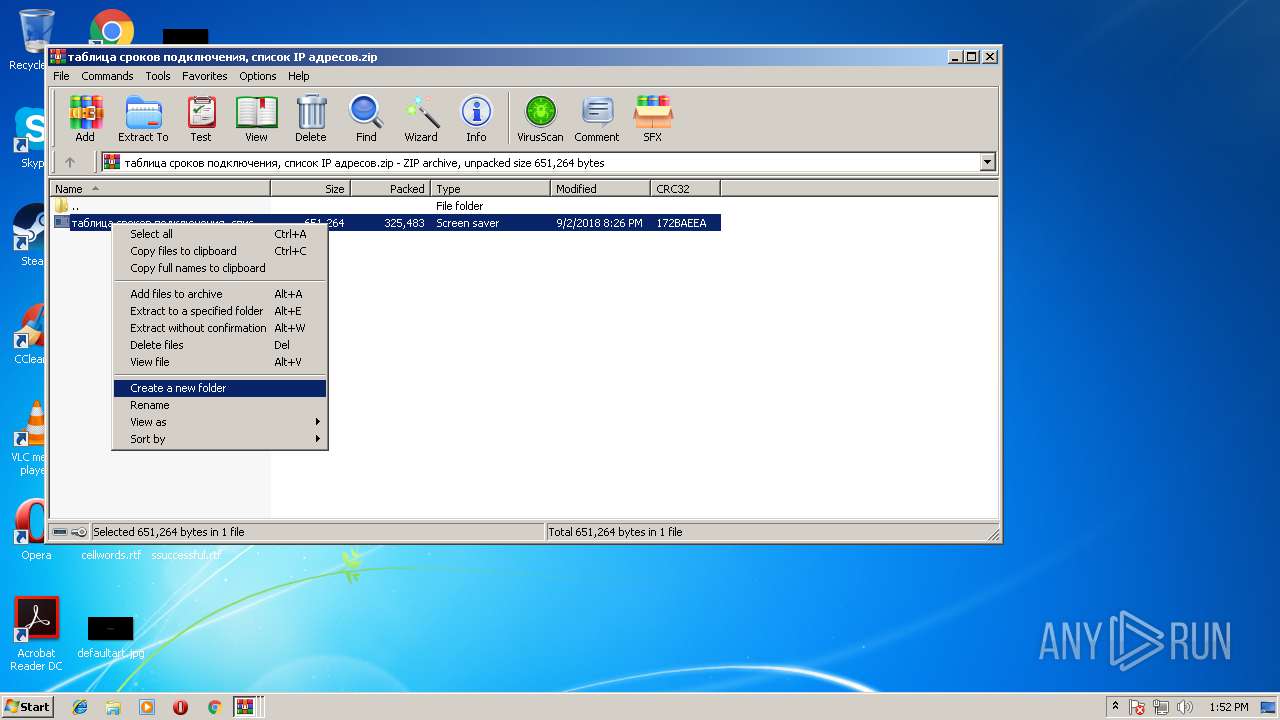Open the CCleaner desktop shortcut
1280x720 pixels.
tap(35, 334)
